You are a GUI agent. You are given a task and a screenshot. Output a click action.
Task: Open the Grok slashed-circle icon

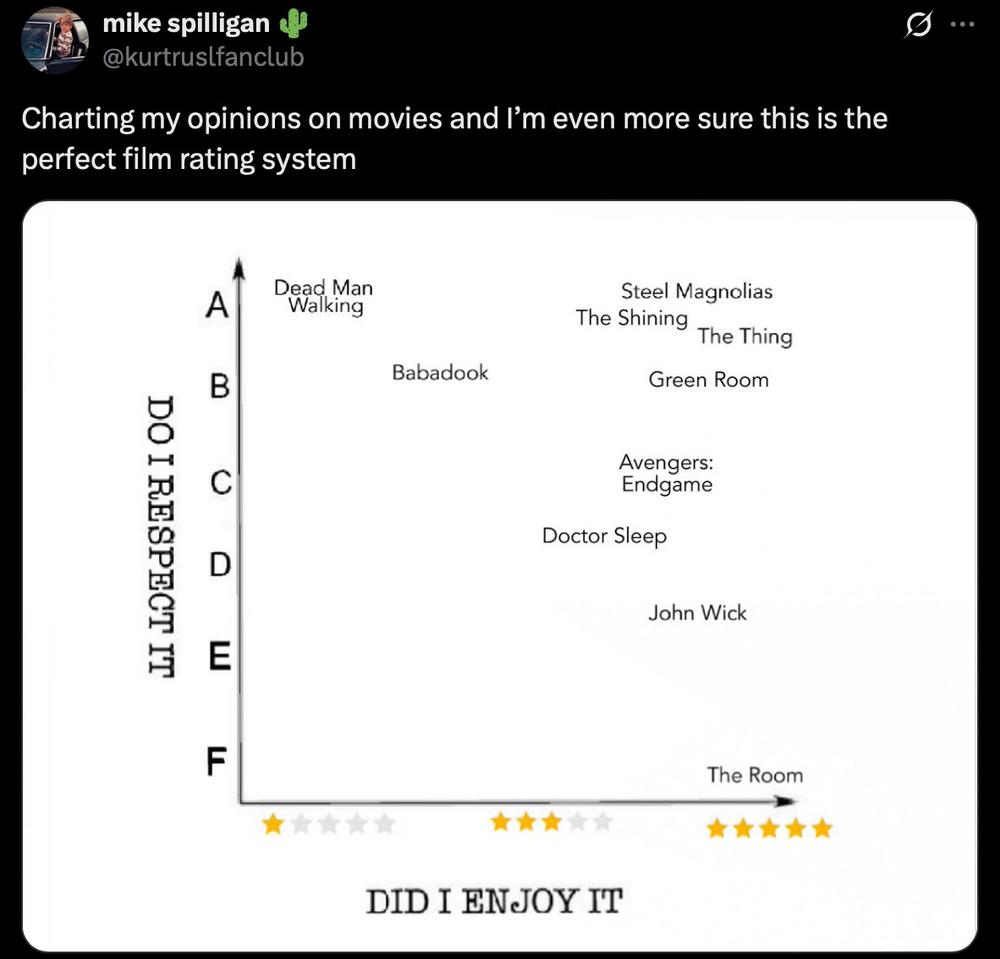coord(918,26)
